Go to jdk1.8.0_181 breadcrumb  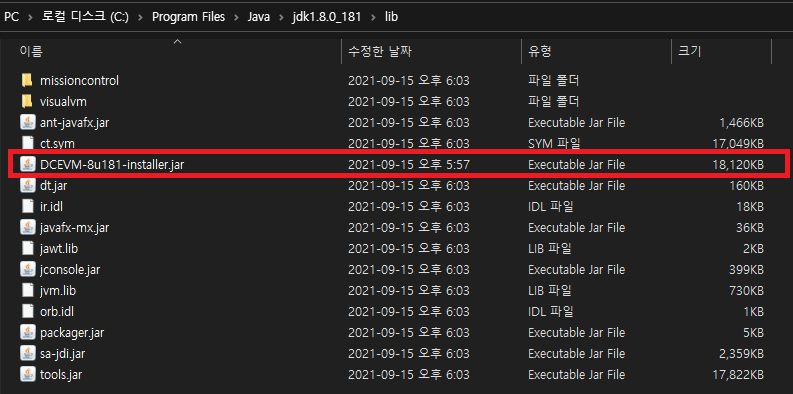tap(327, 17)
